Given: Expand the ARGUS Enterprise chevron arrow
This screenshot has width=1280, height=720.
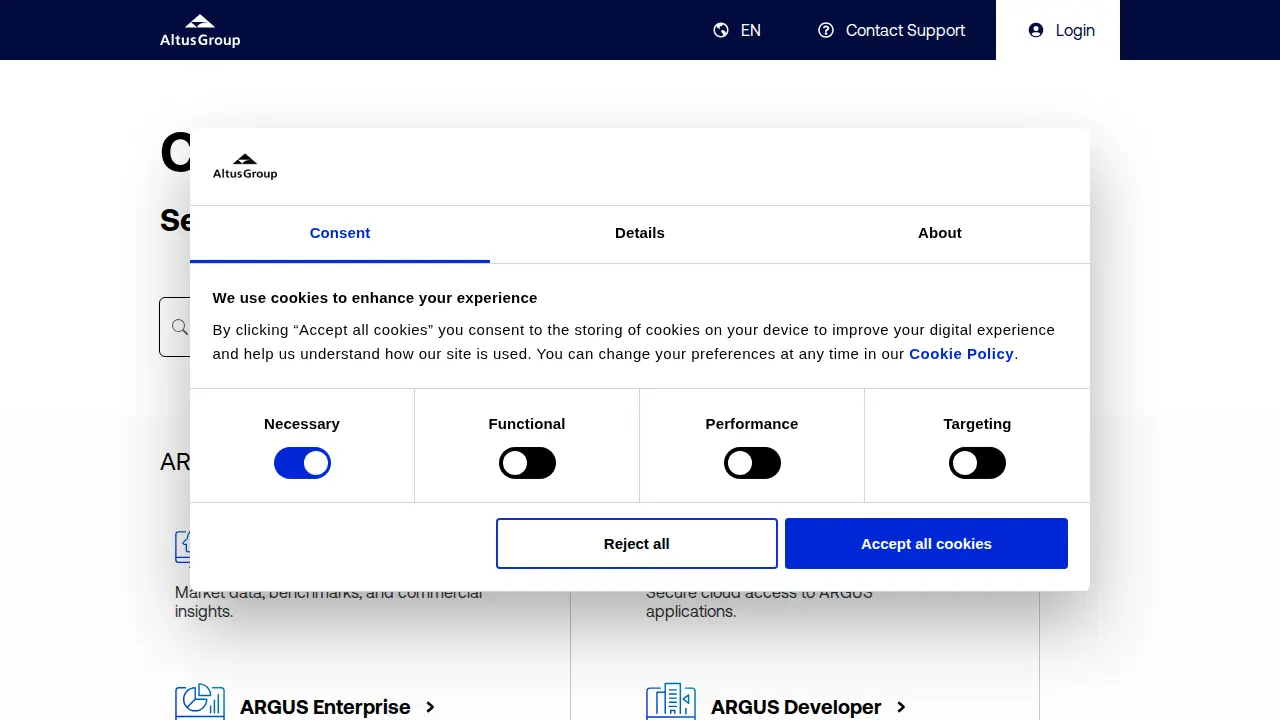Looking at the screenshot, I should click(430, 707).
